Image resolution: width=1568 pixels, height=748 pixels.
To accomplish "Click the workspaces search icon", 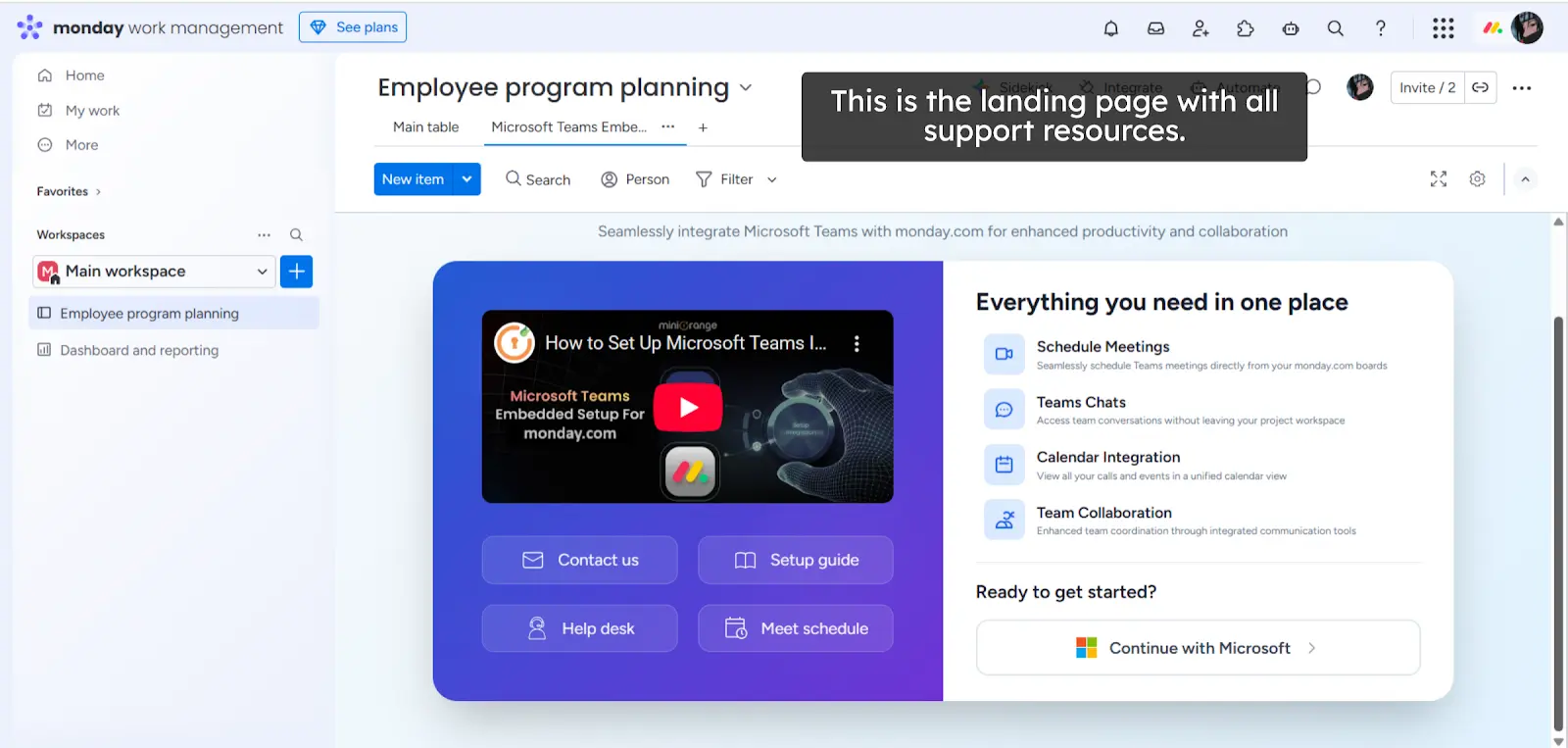I will [x=296, y=234].
